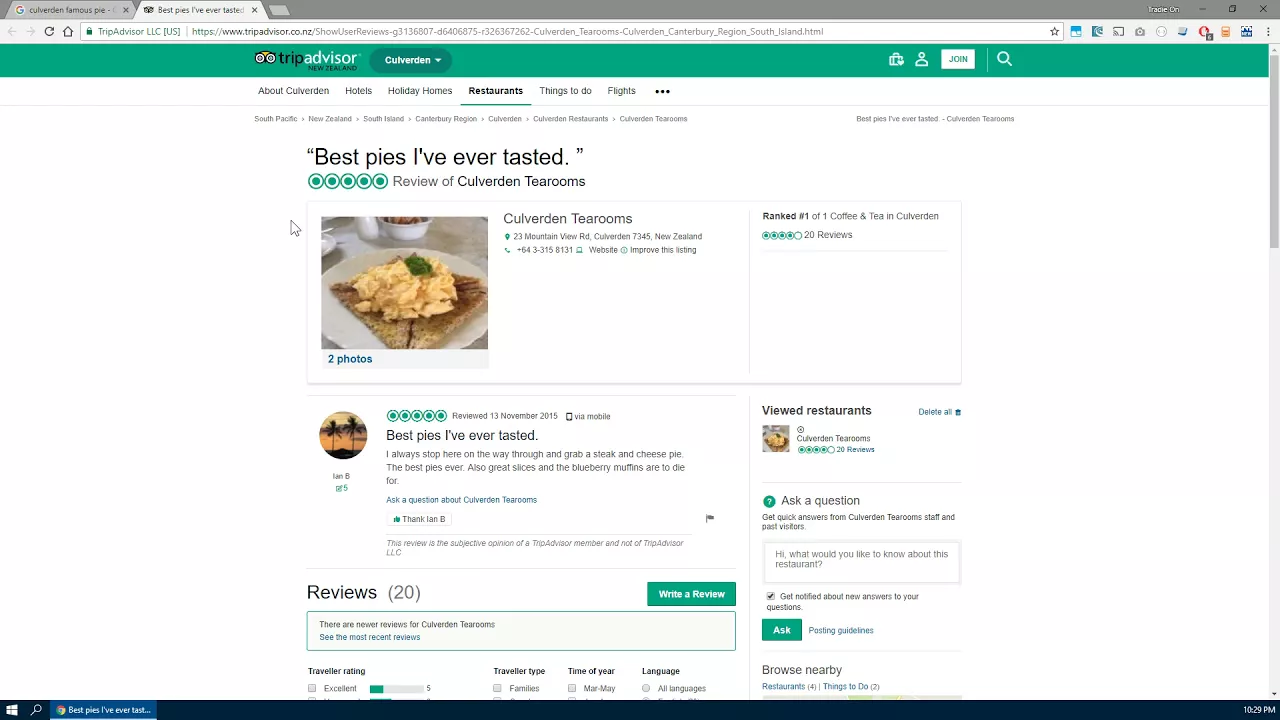Viewport: 1280px width, 720px height.
Task: Click the five-bubble rating on Ian B's review
Action: [417, 416]
